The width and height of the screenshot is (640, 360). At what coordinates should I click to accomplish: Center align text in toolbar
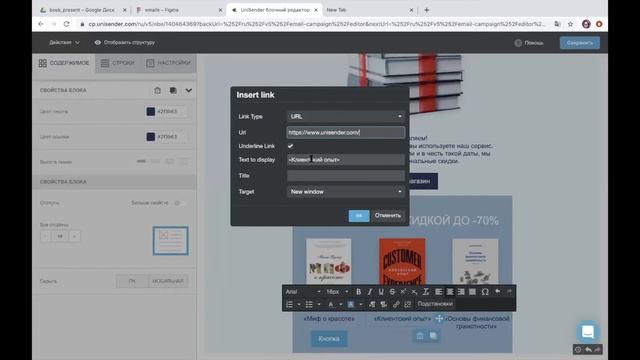pyautogui.click(x=450, y=292)
